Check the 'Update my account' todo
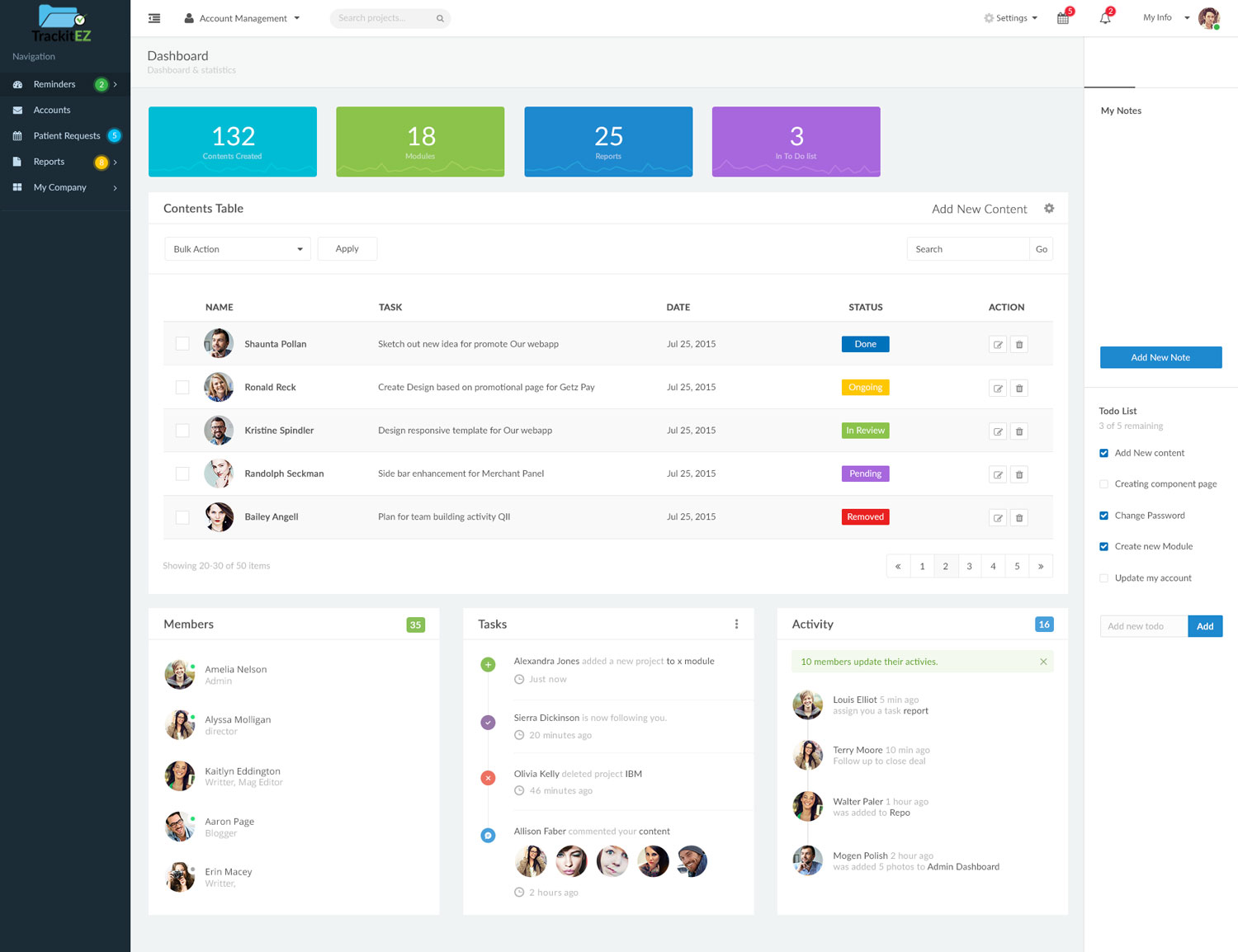The height and width of the screenshot is (952, 1238). pos(1103,578)
